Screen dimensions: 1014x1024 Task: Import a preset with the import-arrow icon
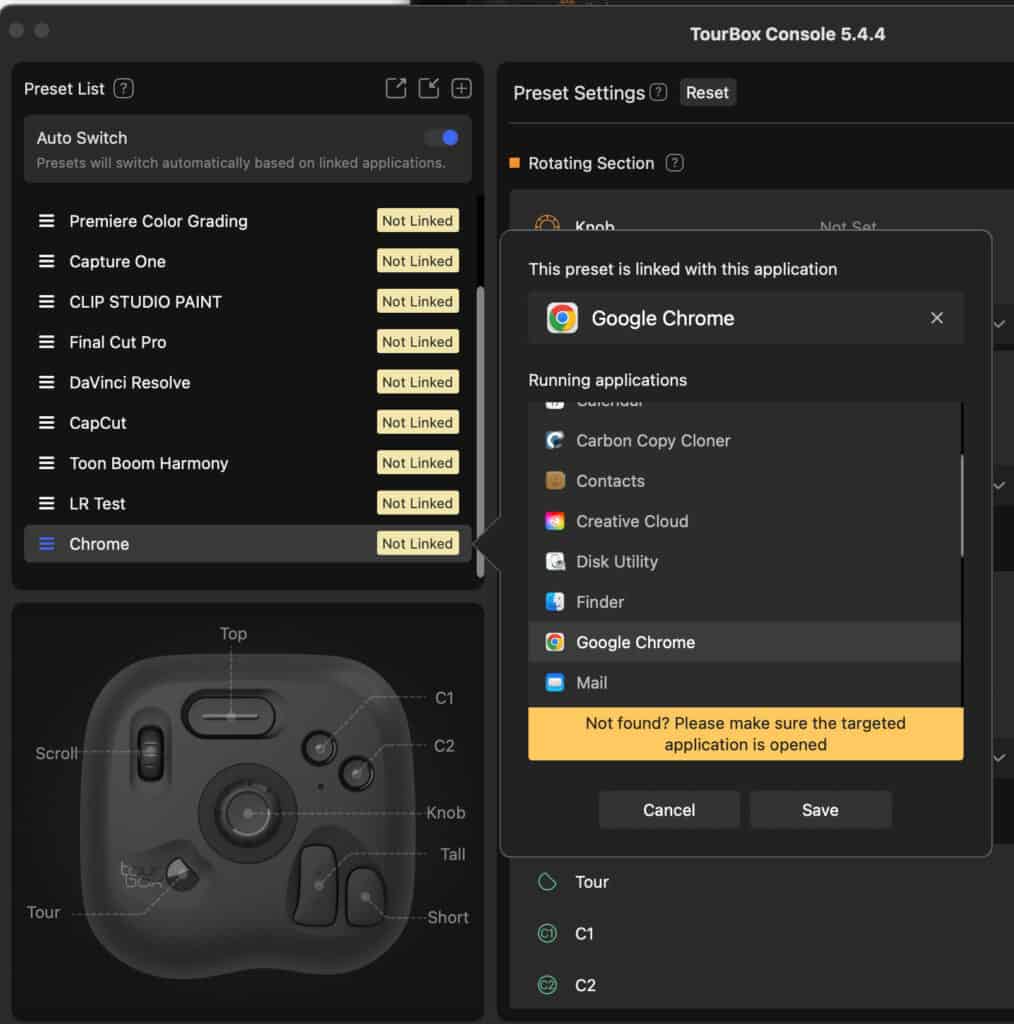pos(428,88)
